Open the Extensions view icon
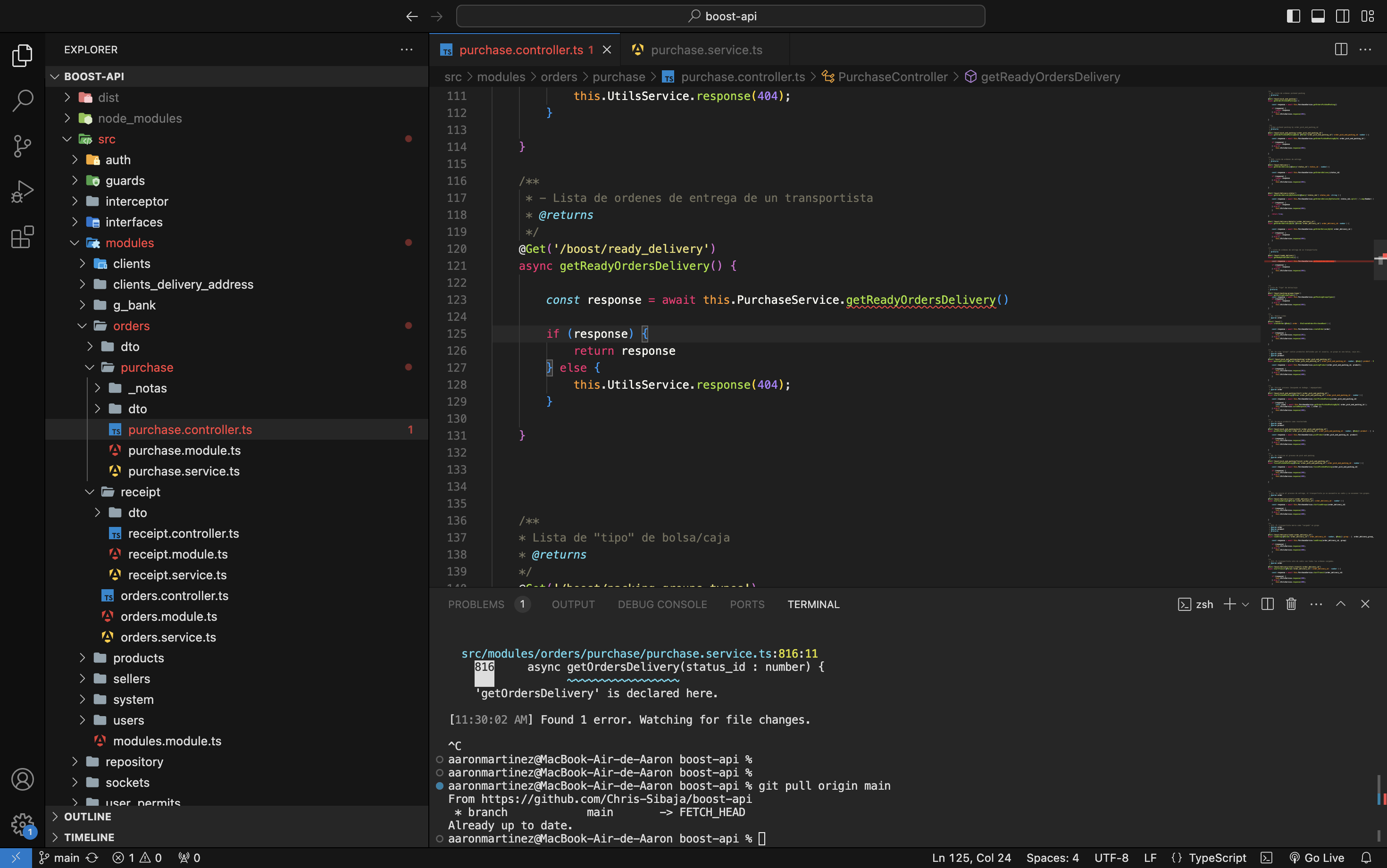 (x=22, y=237)
